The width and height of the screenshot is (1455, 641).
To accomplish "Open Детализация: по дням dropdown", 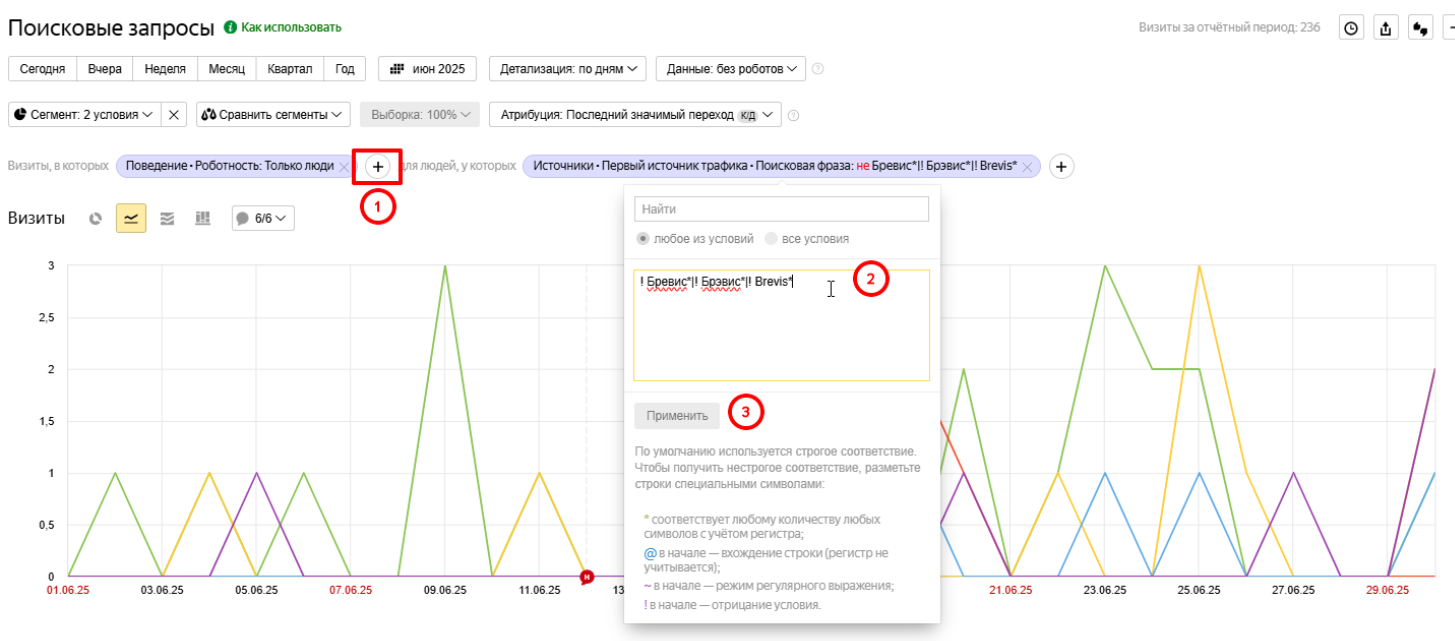I will pyautogui.click(x=568, y=69).
